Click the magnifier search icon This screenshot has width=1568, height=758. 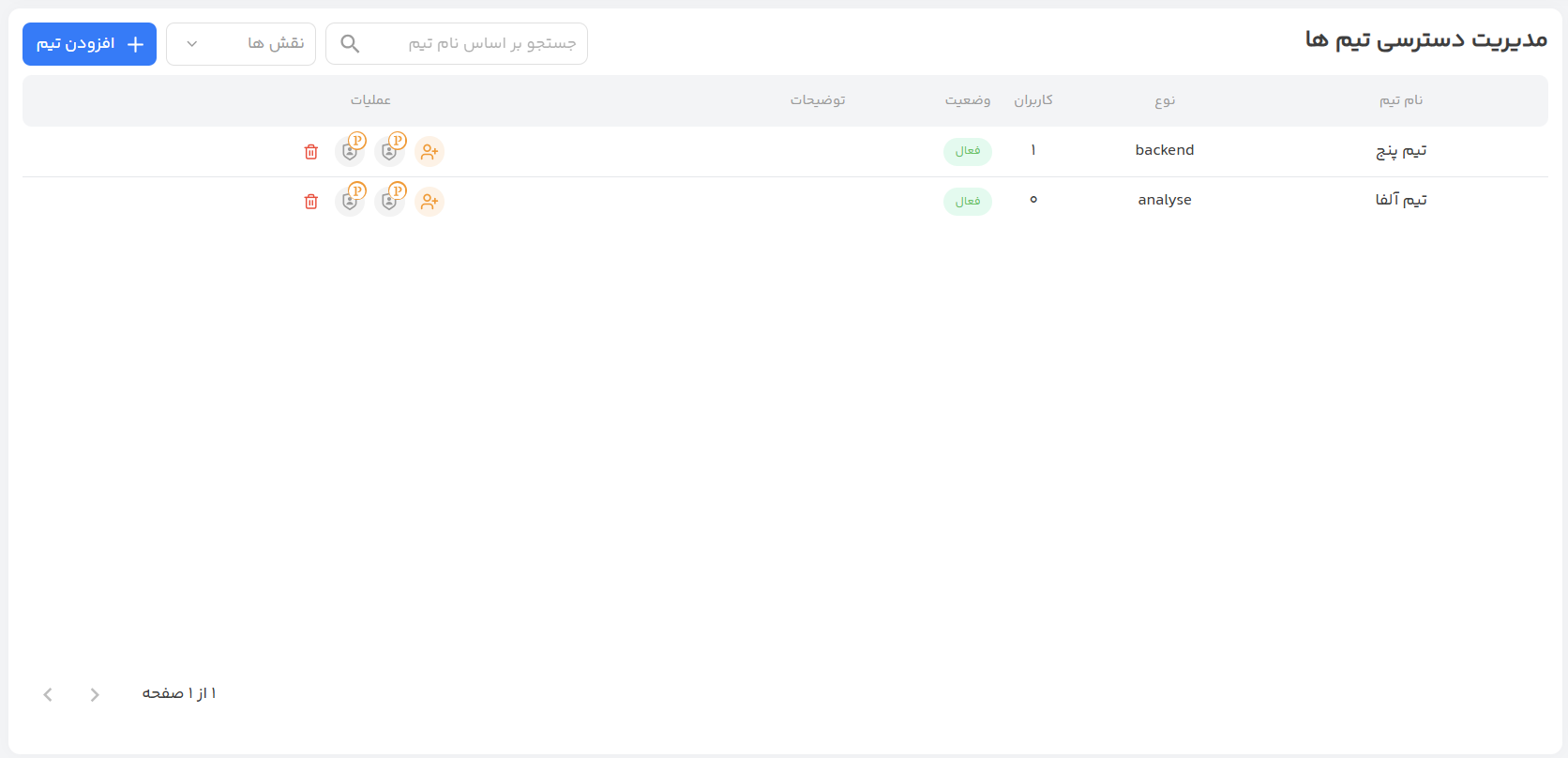(x=350, y=44)
